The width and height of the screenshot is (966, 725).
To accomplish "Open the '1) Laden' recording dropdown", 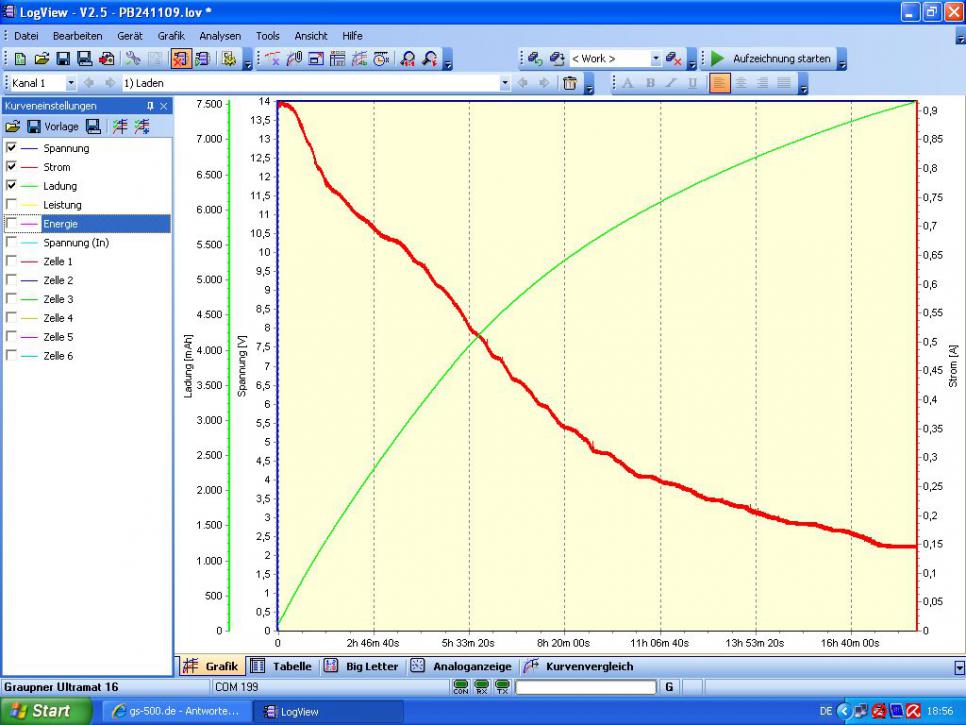I will pyautogui.click(x=504, y=83).
